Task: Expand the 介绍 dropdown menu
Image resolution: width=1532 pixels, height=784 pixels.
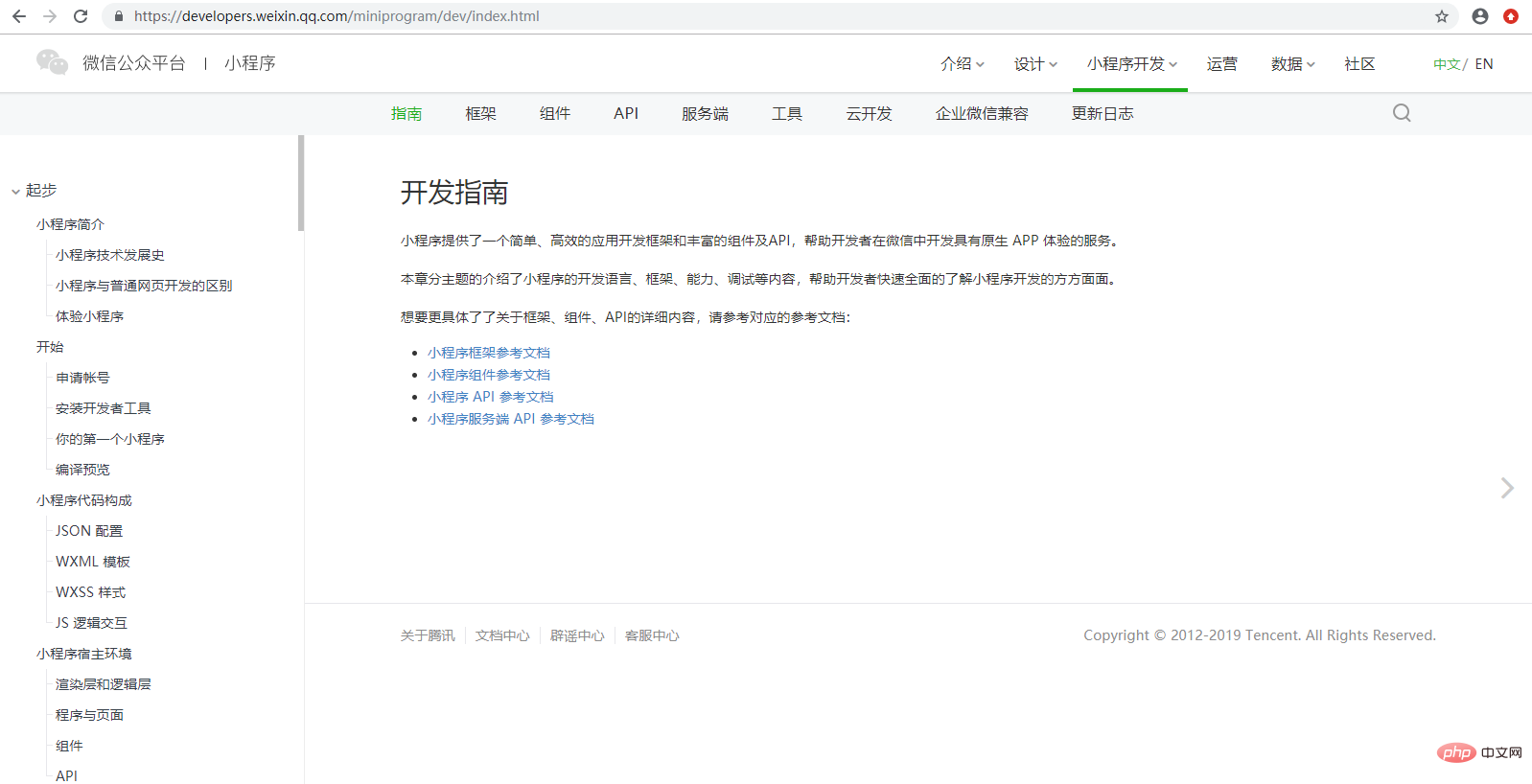Action: (x=963, y=63)
